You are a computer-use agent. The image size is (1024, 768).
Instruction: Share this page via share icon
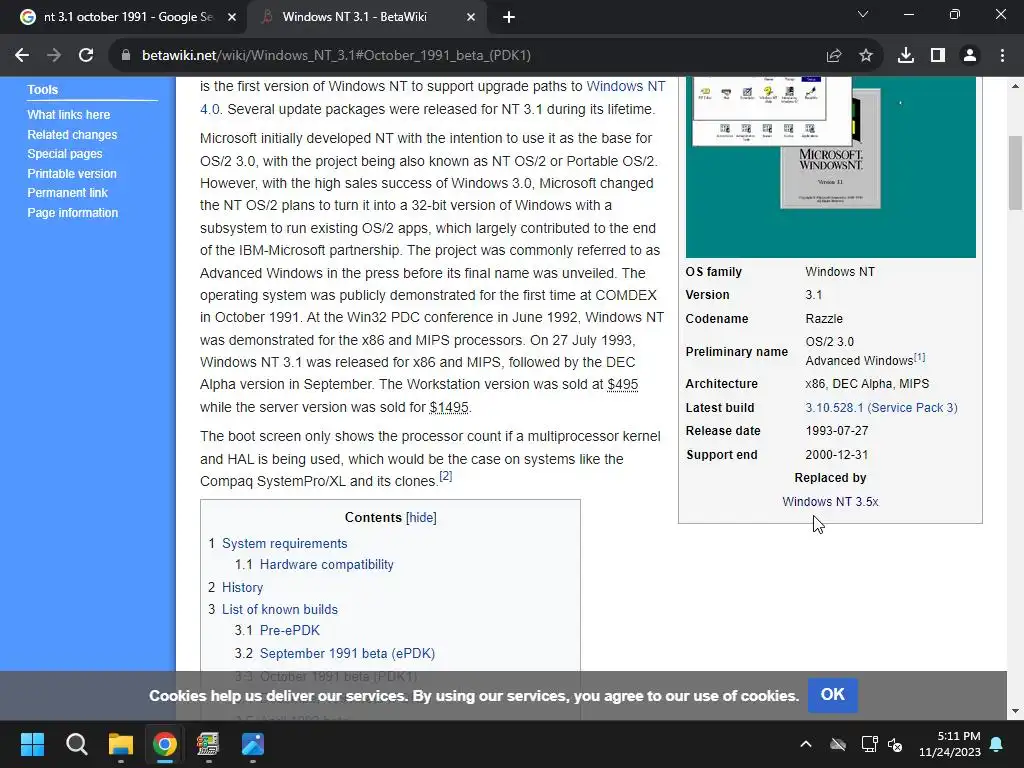[834, 56]
